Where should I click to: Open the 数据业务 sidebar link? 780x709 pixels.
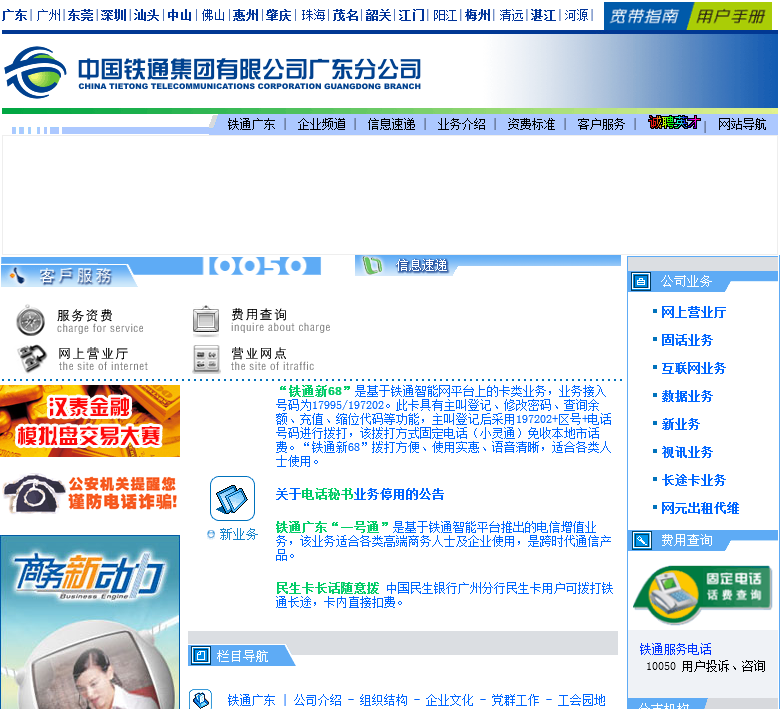click(687, 397)
